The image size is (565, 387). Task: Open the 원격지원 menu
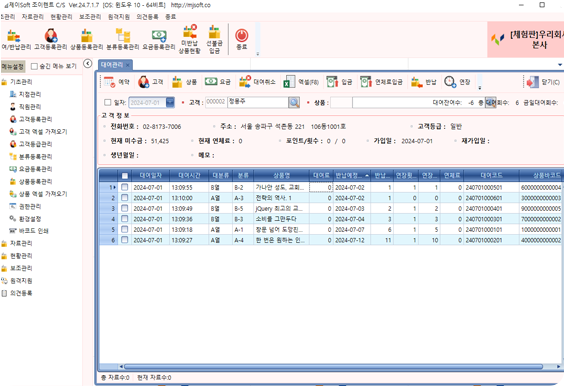[x=119, y=17]
